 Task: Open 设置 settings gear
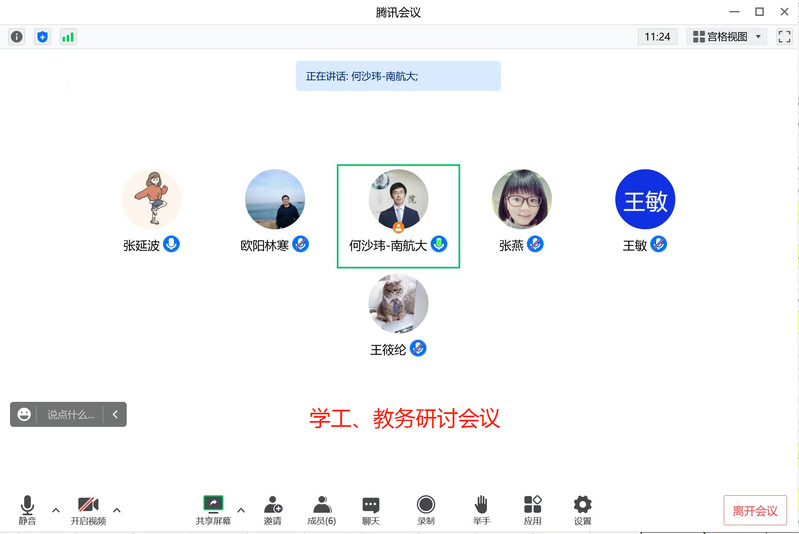pos(582,509)
